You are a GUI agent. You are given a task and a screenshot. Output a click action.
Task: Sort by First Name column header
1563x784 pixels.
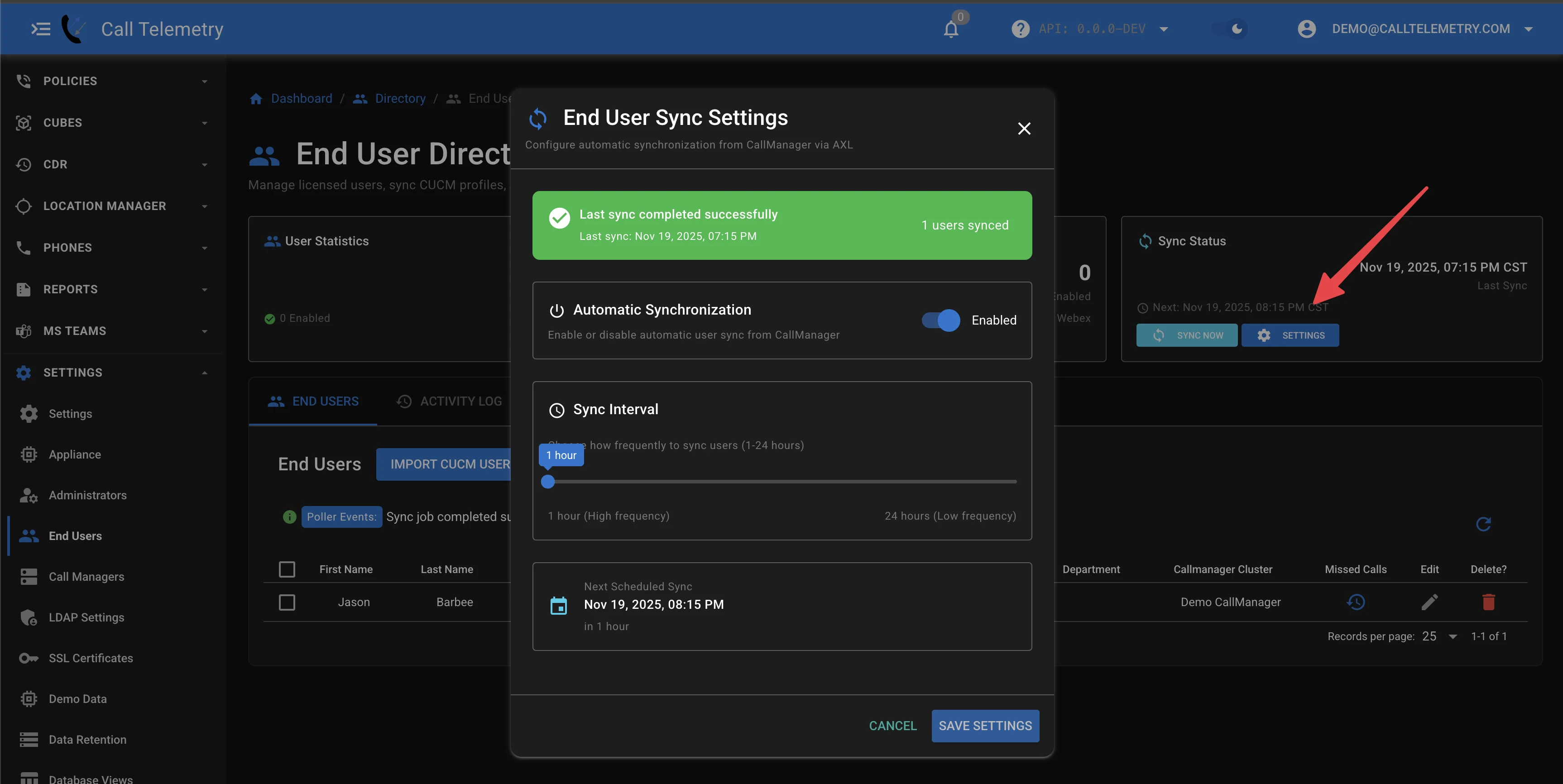(346, 569)
